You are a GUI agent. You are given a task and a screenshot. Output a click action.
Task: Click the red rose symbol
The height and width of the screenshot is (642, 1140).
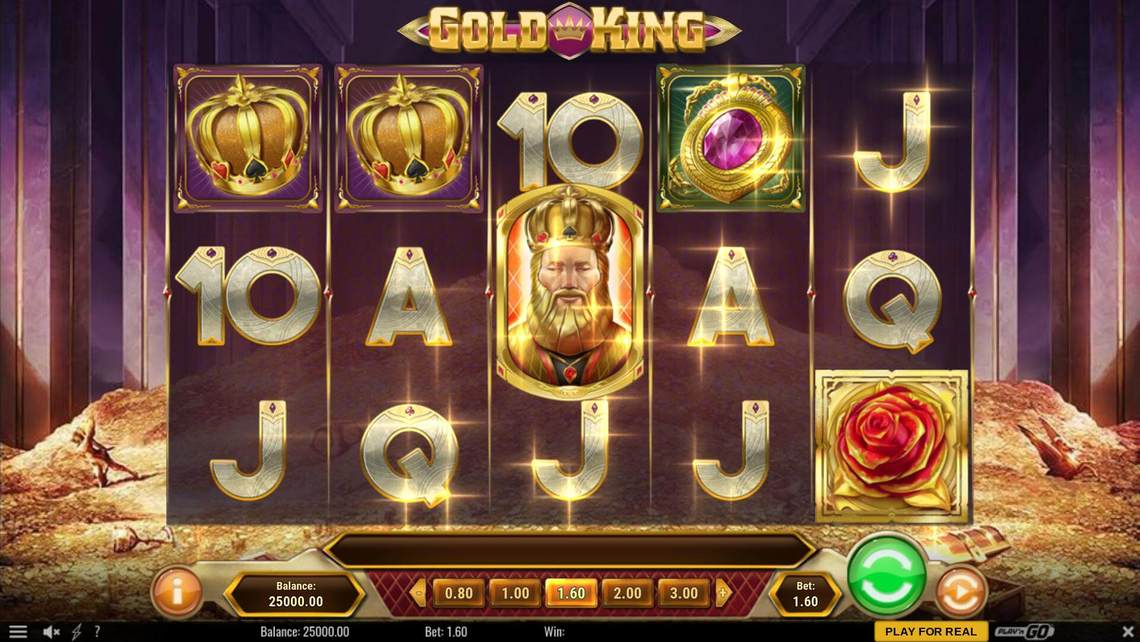(892, 446)
